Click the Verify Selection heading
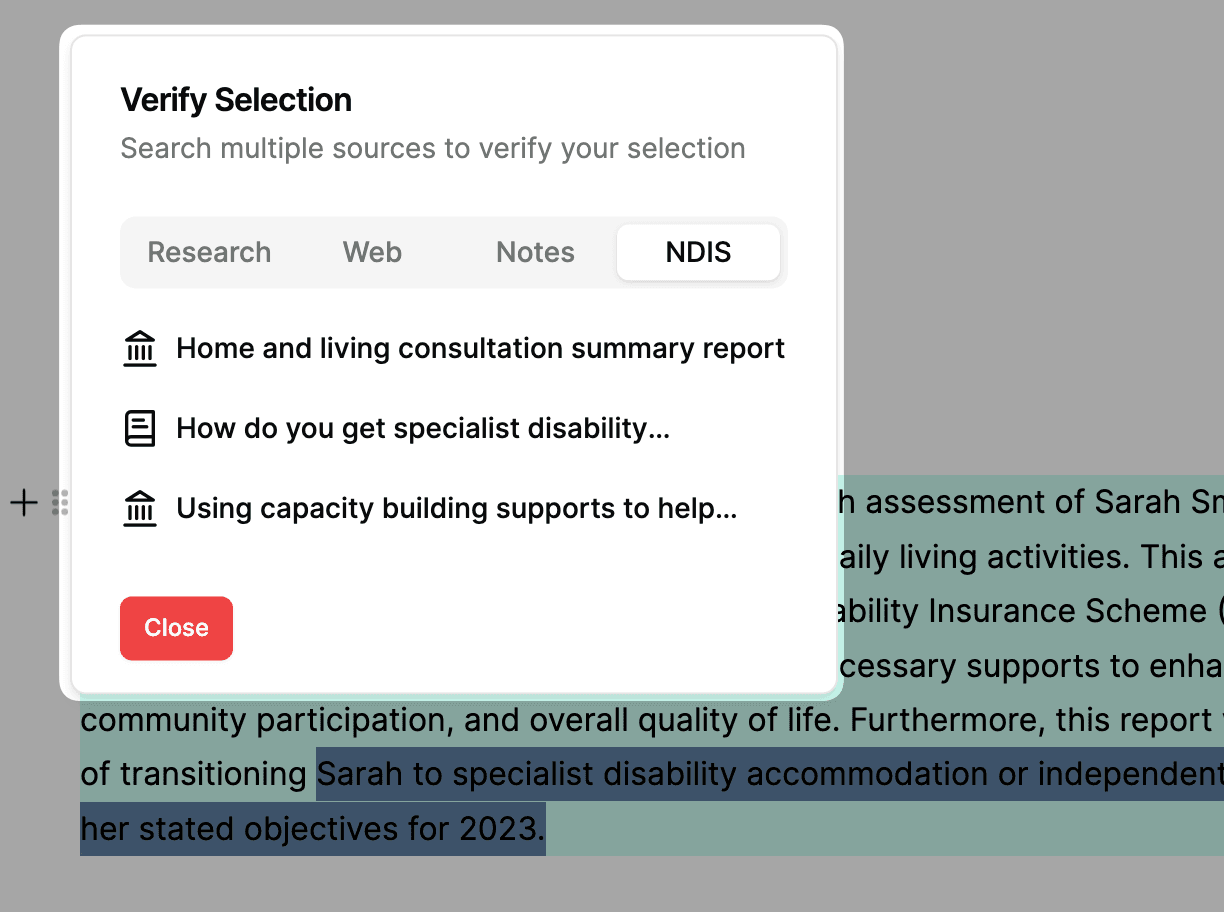 (236, 100)
